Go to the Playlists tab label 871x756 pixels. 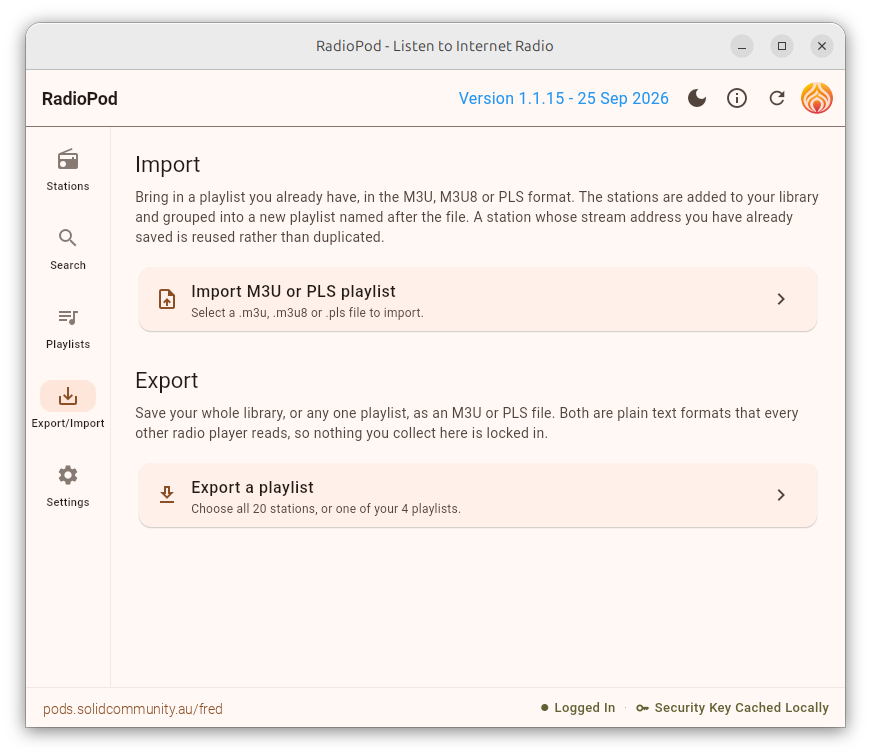coord(68,344)
